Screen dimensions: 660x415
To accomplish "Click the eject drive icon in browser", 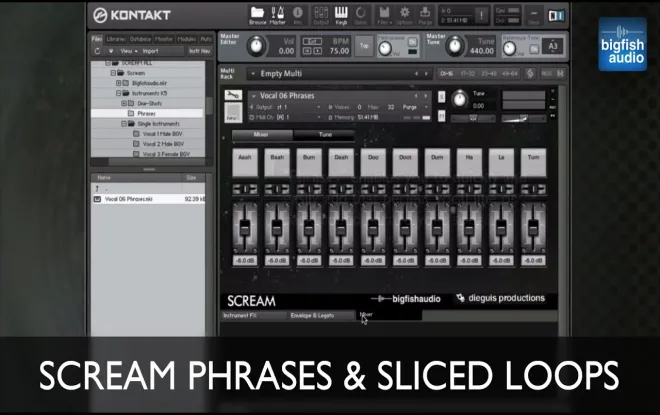I will [111, 51].
